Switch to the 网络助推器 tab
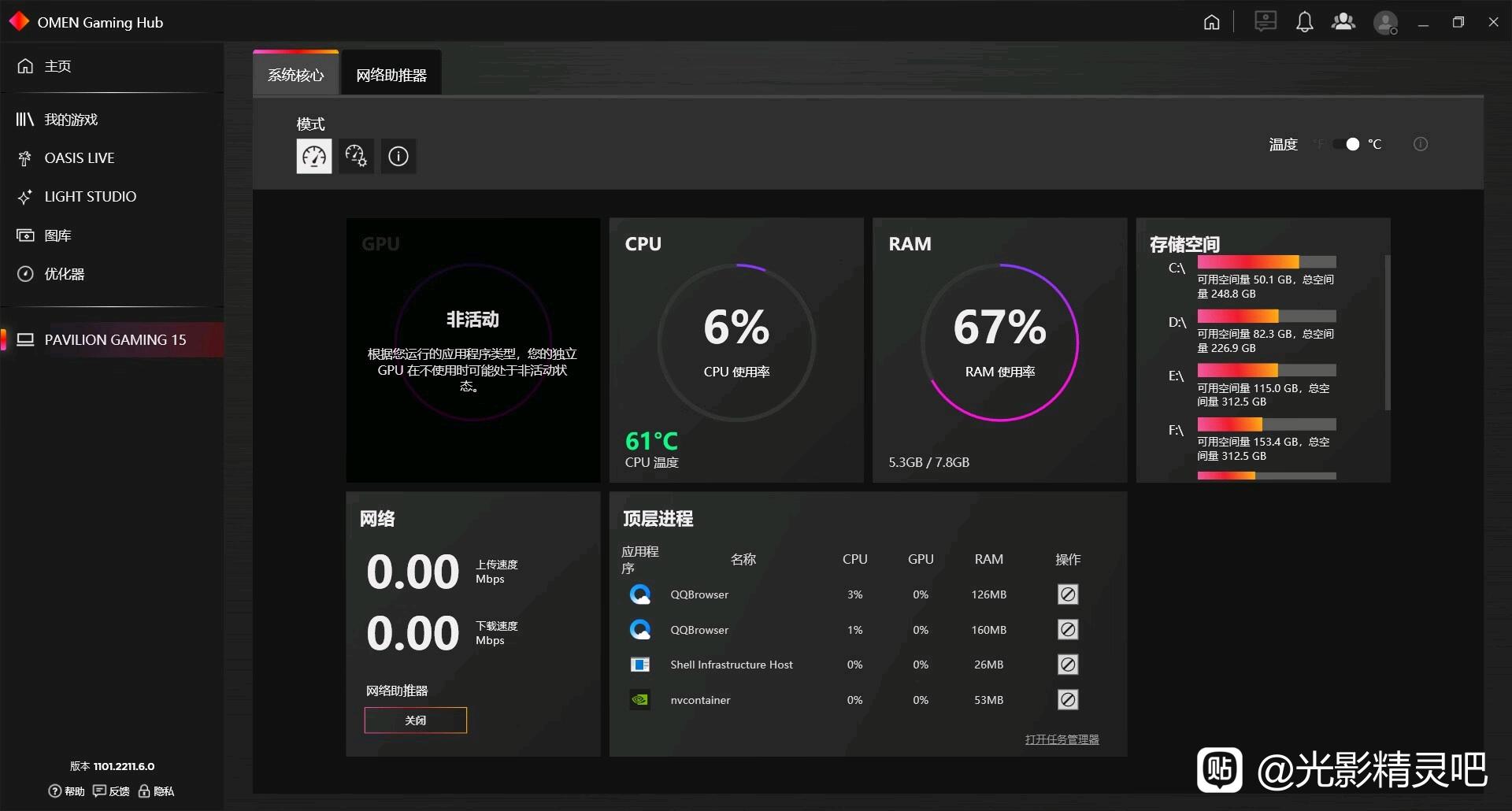The image size is (1512, 811). pos(391,74)
